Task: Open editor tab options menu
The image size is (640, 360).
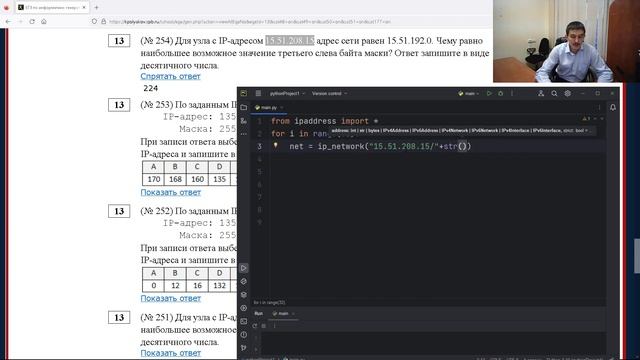Action: coord(599,107)
